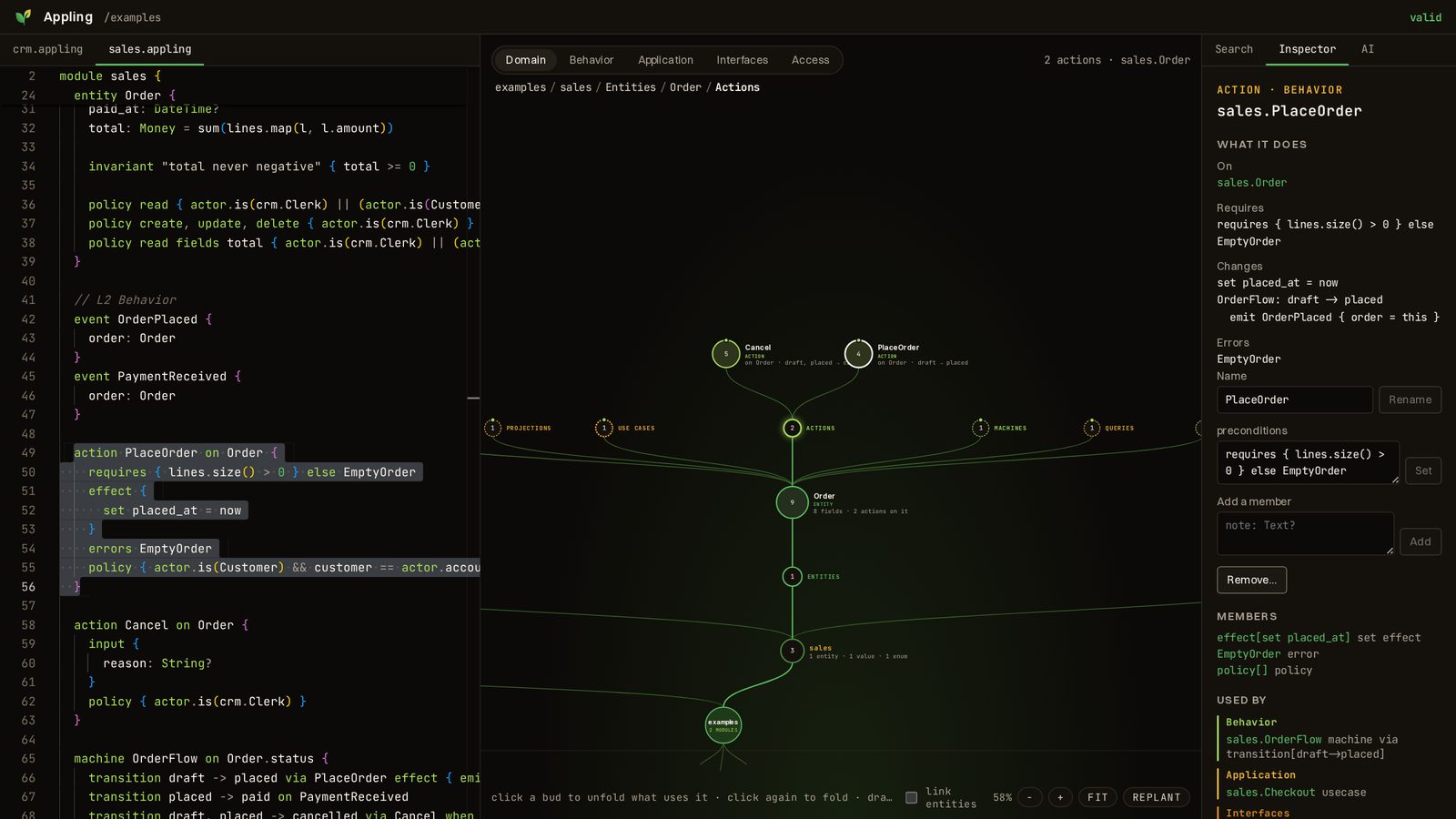
Task: Click the '2 actions · sales.Order' summary
Action: pyautogui.click(x=1117, y=60)
